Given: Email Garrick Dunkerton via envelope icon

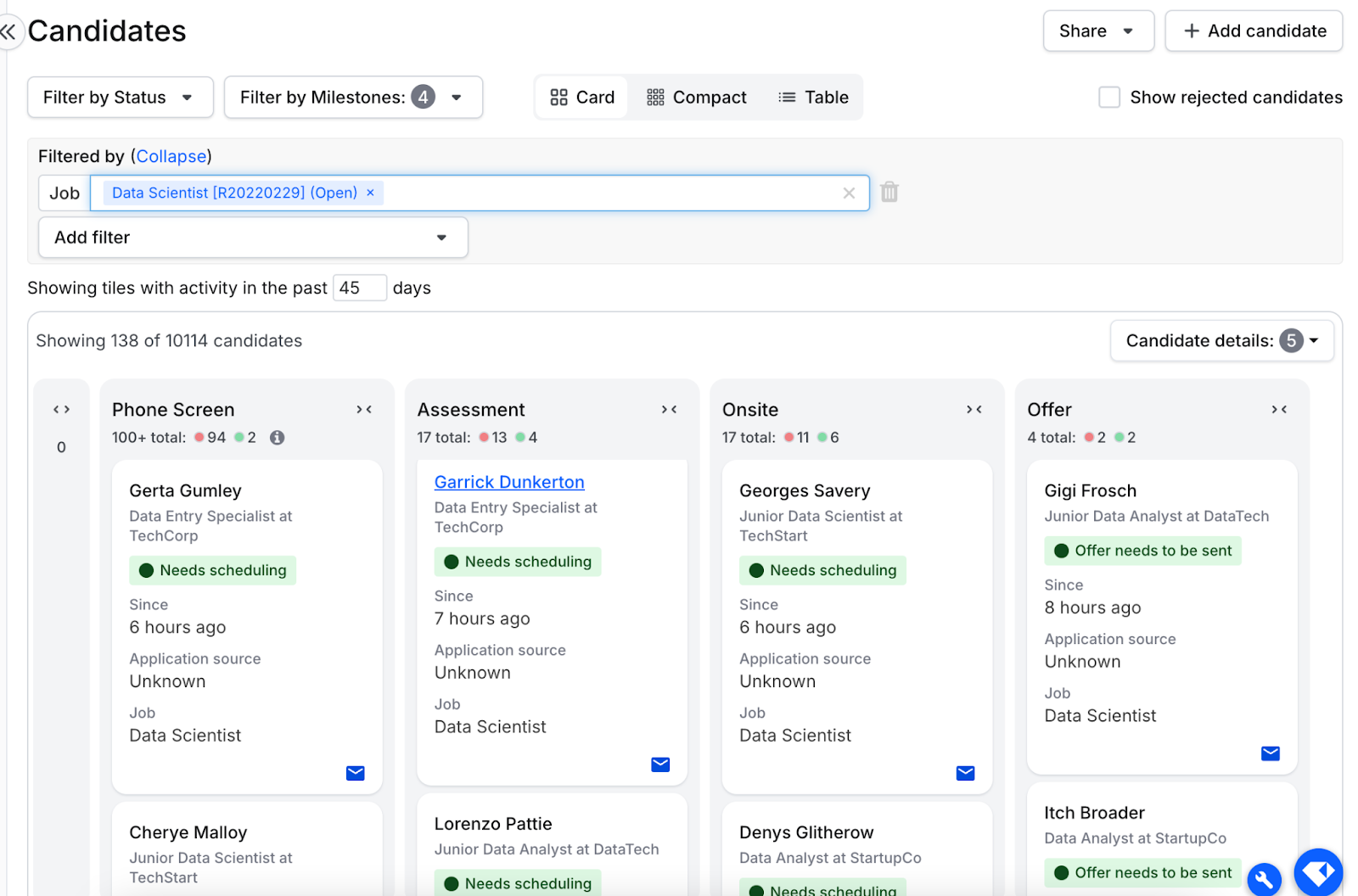Looking at the screenshot, I should 660,764.
